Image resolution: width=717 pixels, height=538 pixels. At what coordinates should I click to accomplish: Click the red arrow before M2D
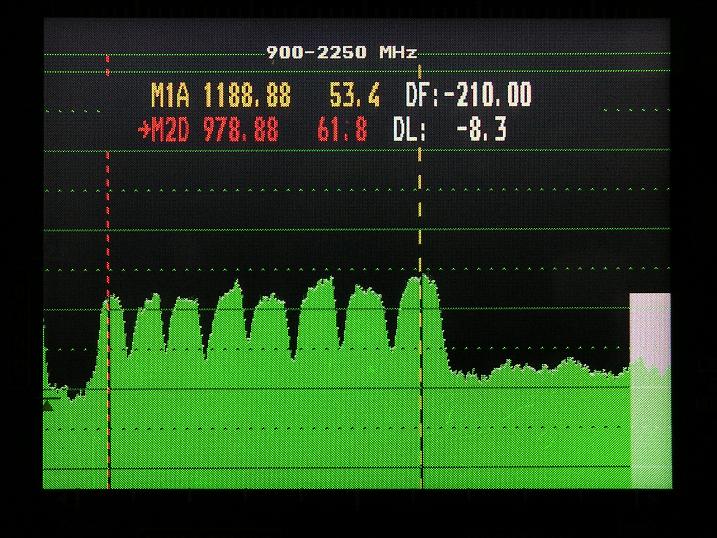click(143, 130)
